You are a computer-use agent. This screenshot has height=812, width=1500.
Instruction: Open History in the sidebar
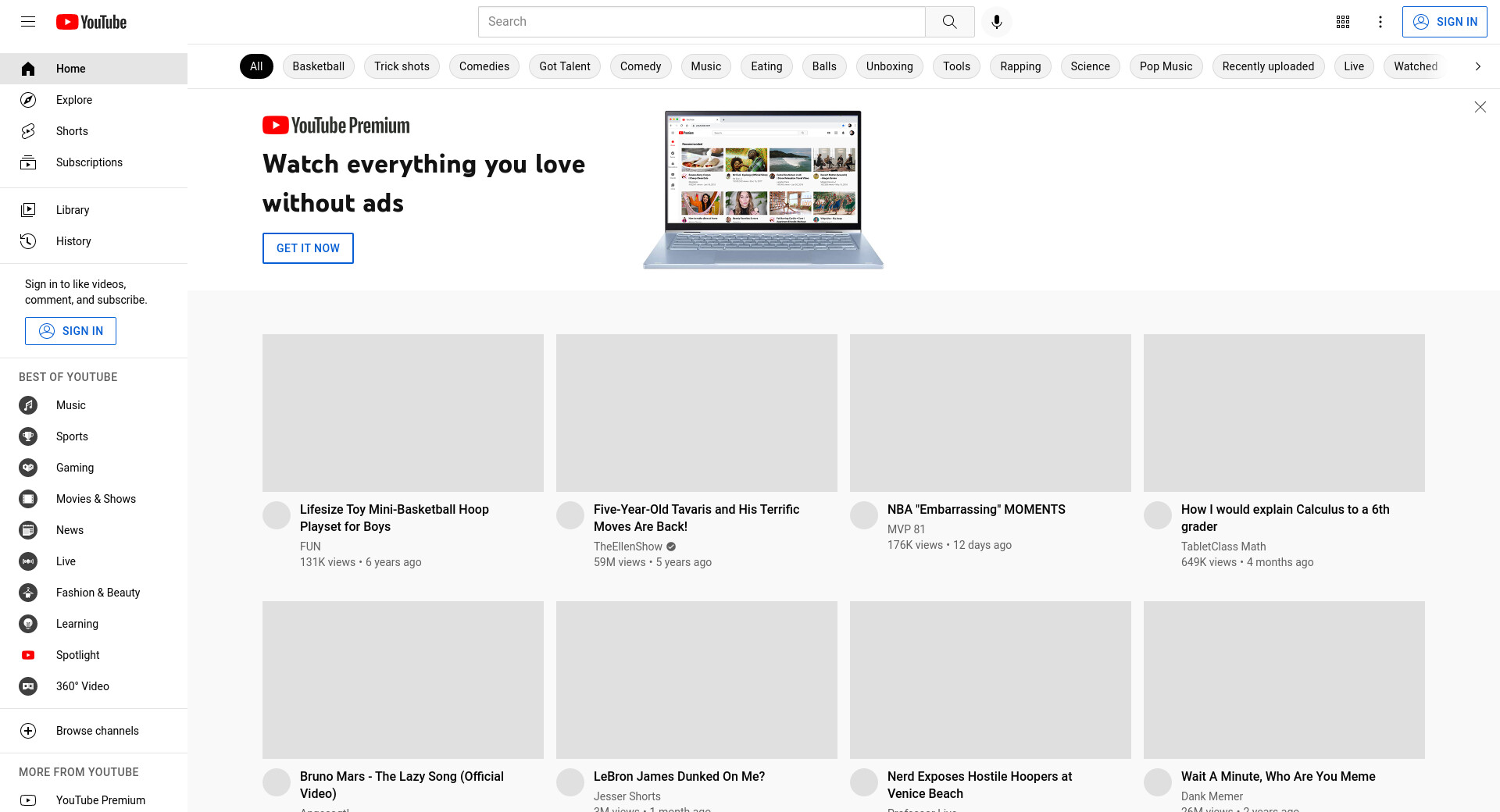pyautogui.click(x=94, y=241)
